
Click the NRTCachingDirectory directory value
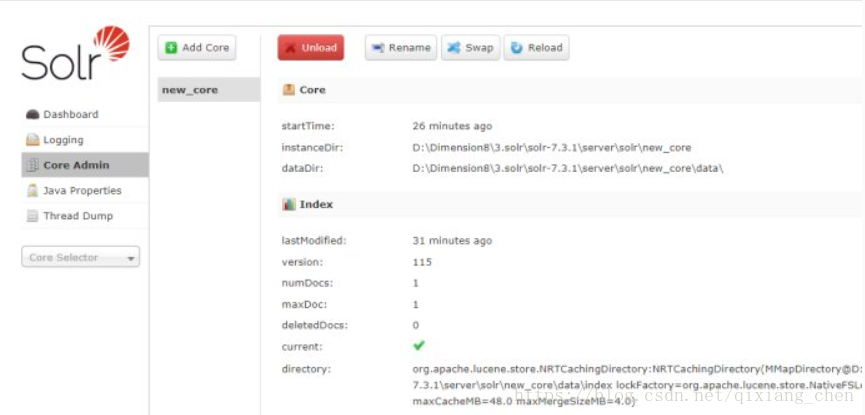click(x=637, y=385)
